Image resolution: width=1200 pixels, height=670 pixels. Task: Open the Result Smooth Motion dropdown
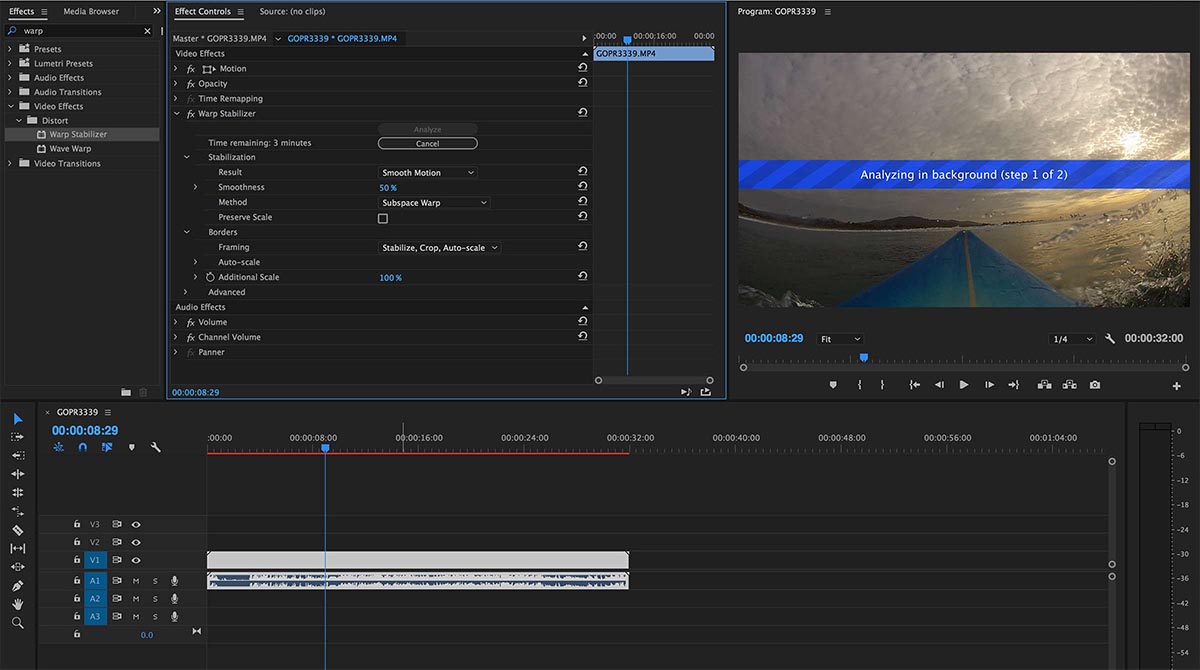pyautogui.click(x=428, y=173)
